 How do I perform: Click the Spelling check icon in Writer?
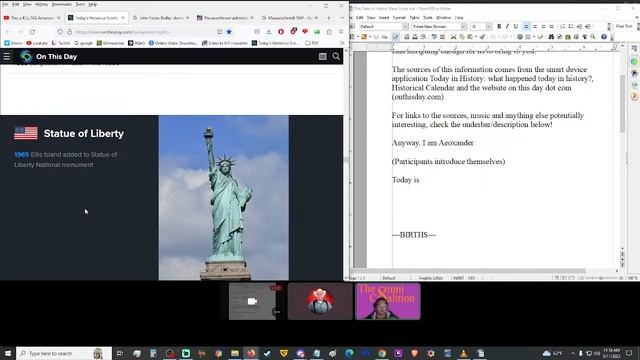click(434, 37)
